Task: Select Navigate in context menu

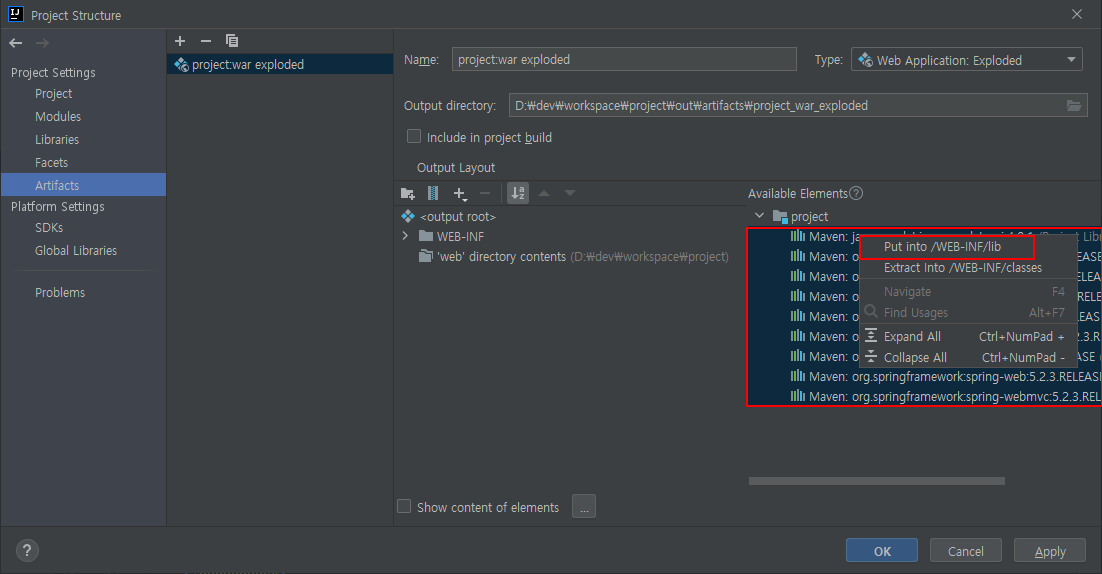Action: tap(968, 292)
